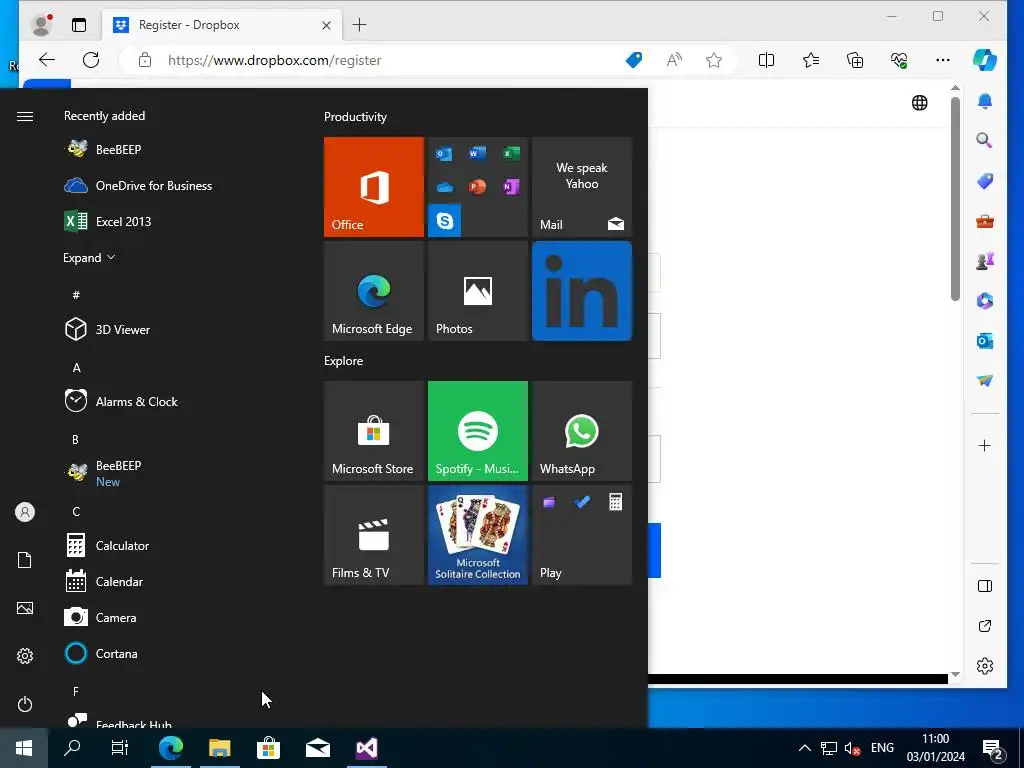The height and width of the screenshot is (768, 1024).
Task: Refresh the Dropbox register page
Action: [x=91, y=60]
